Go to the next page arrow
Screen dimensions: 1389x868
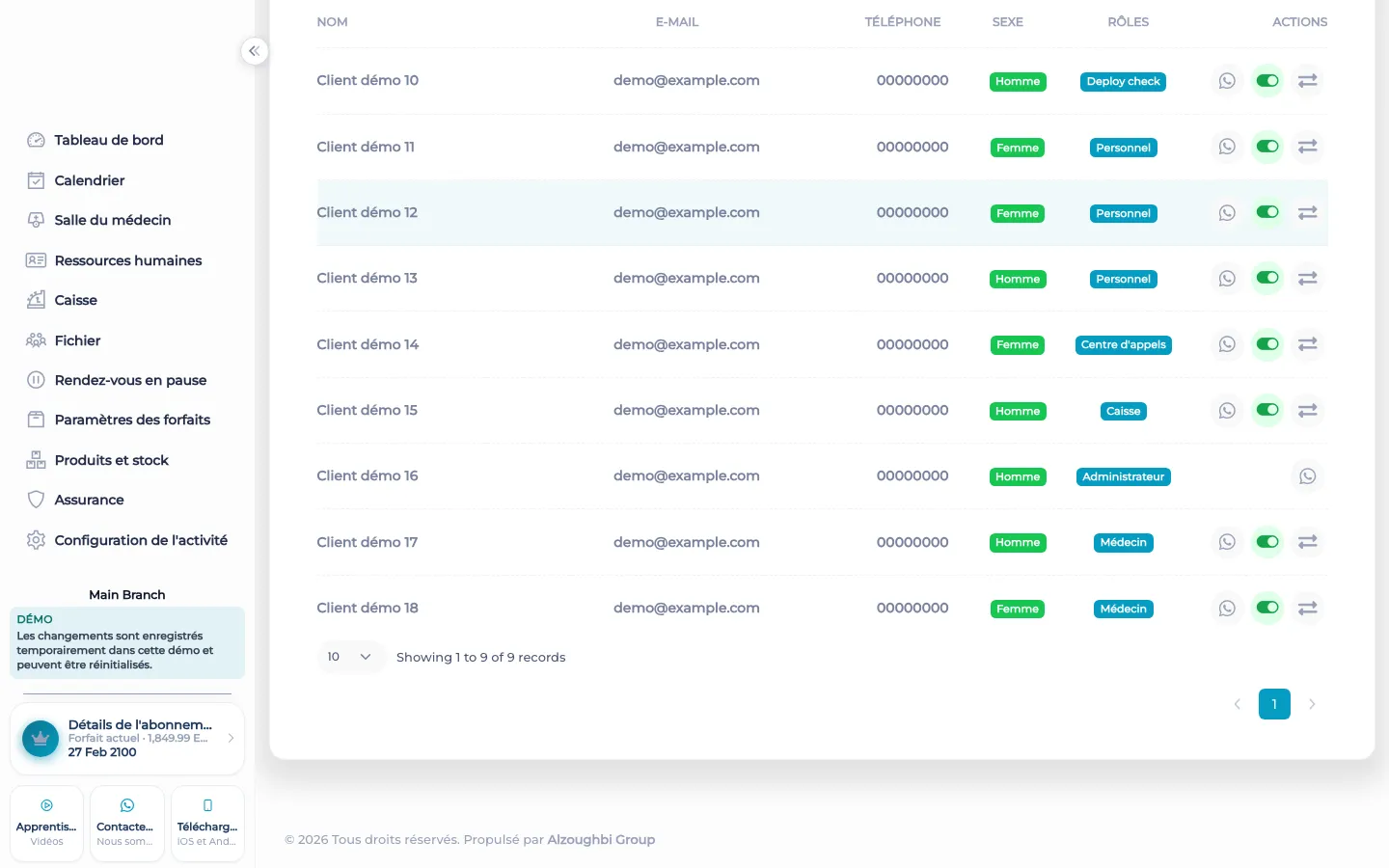click(1312, 704)
